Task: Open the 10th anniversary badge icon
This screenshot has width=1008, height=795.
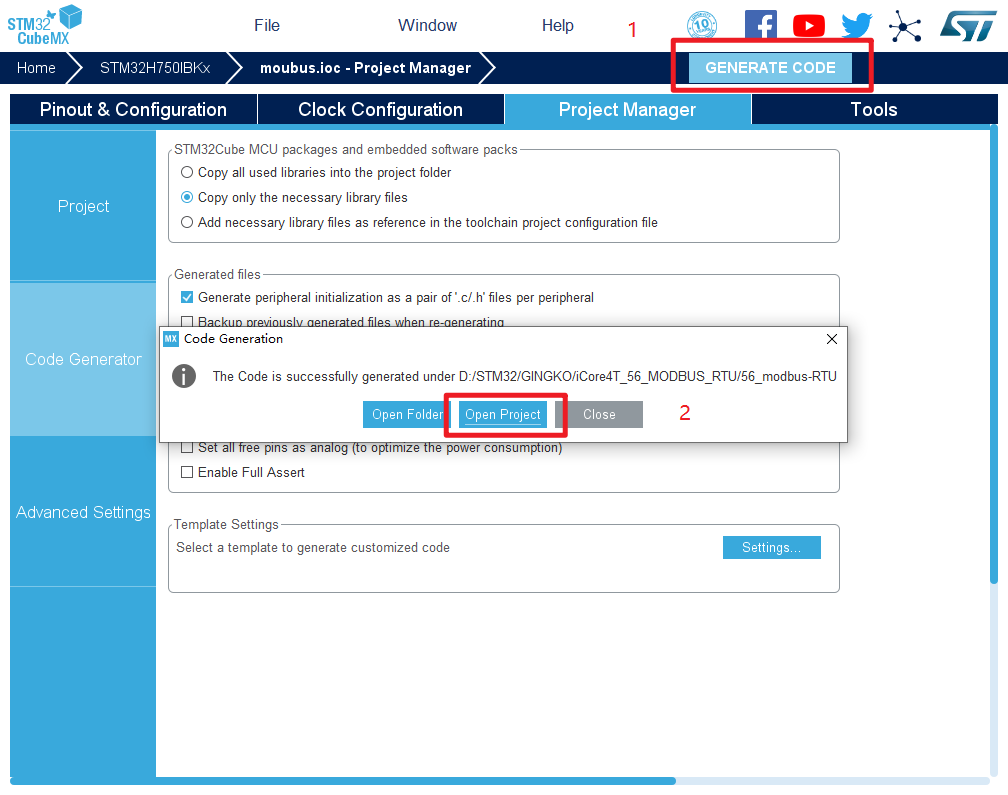Action: coord(702,27)
